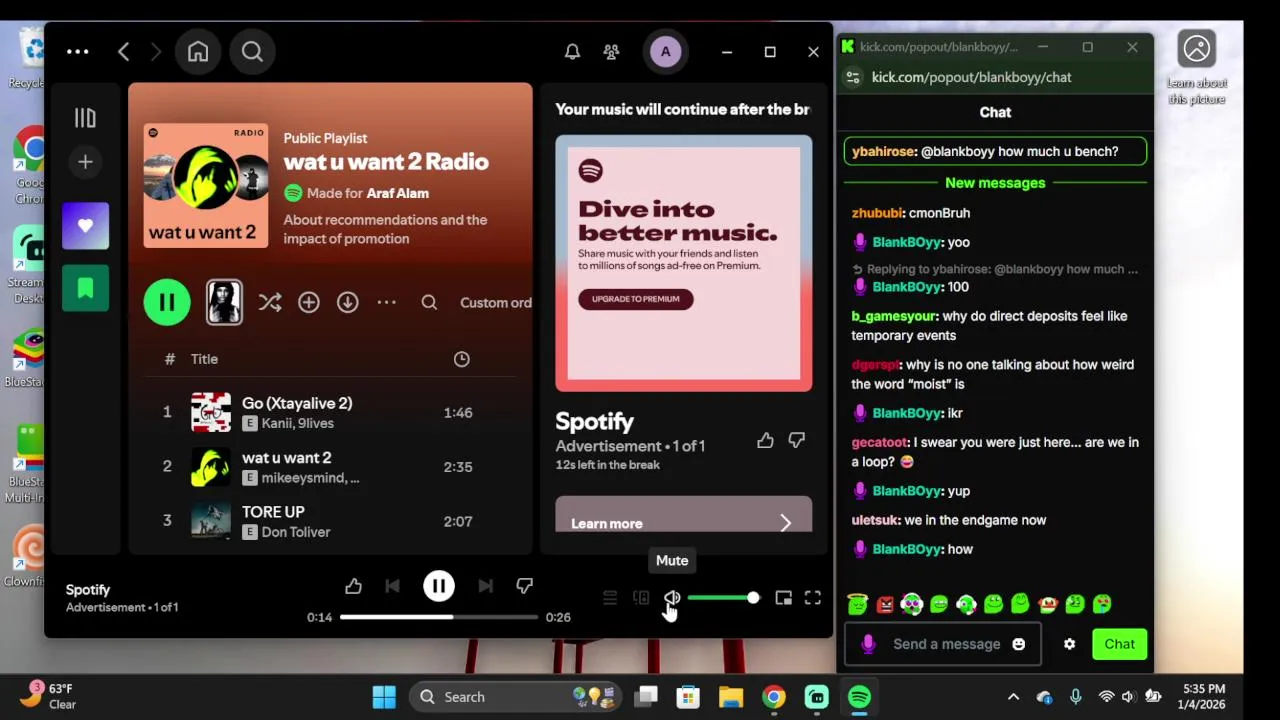Click the duration clock column header

[462, 359]
